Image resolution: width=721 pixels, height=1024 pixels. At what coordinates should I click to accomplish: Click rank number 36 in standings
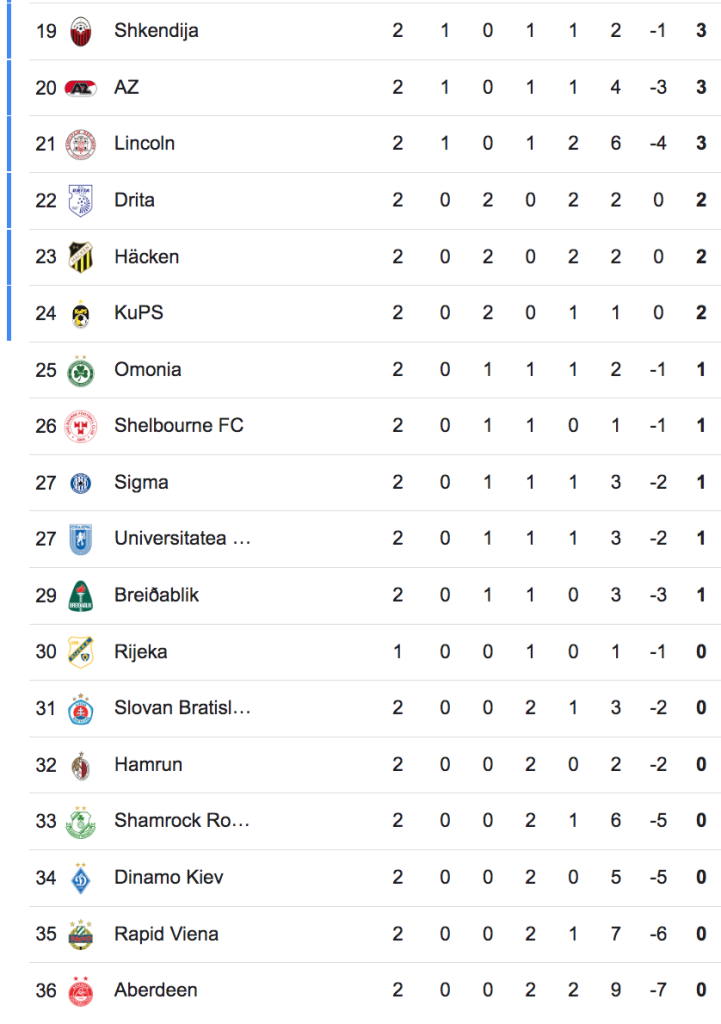tap(46, 991)
